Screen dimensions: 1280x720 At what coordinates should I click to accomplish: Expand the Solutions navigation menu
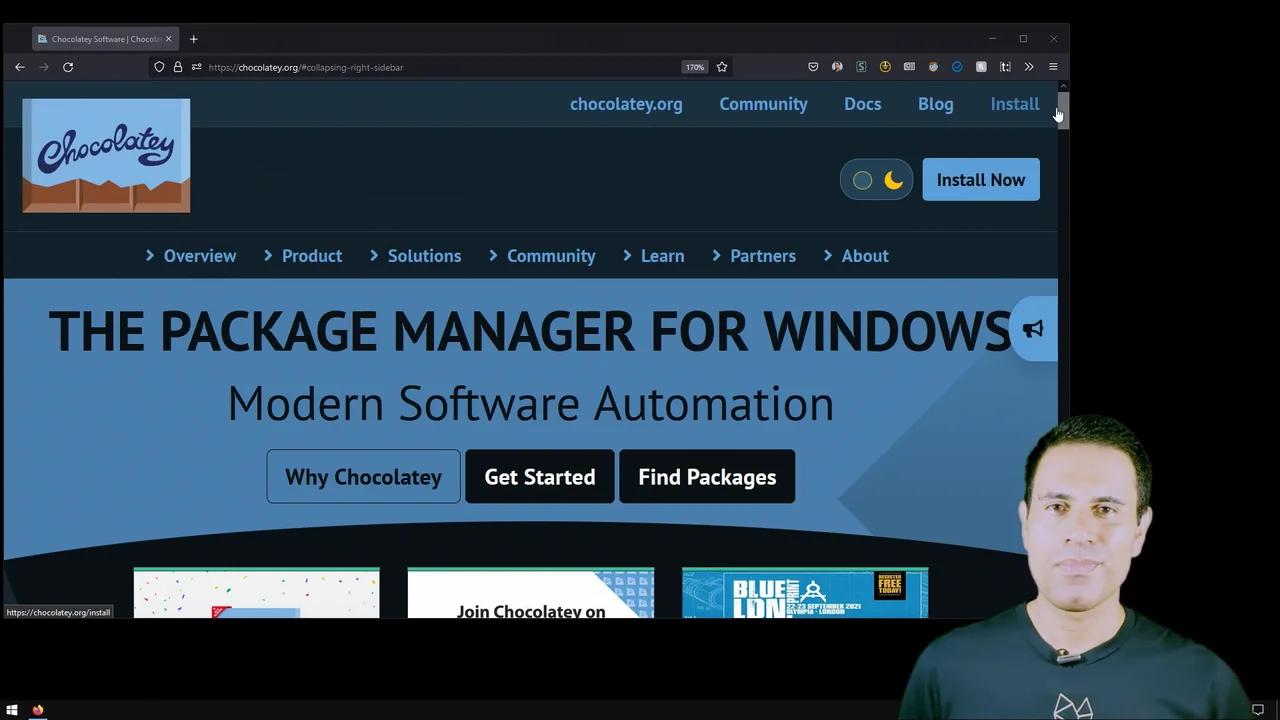[424, 255]
